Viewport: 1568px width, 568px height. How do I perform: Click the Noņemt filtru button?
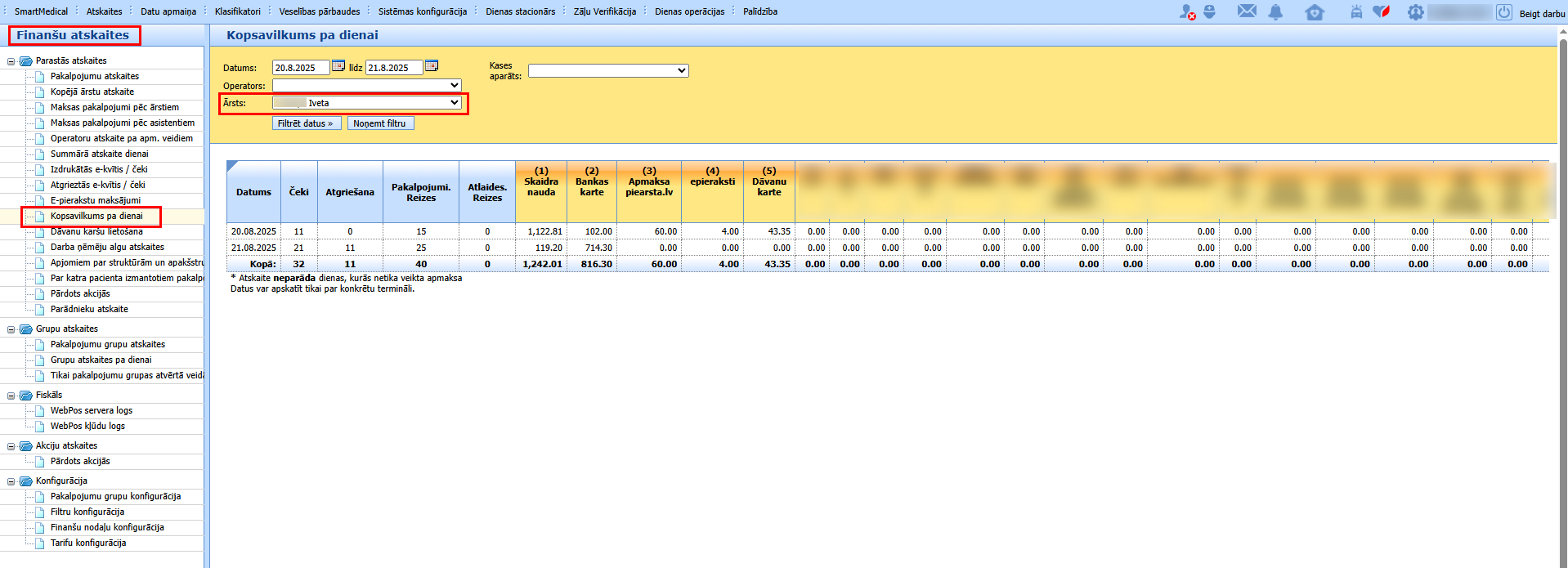pyautogui.click(x=381, y=123)
